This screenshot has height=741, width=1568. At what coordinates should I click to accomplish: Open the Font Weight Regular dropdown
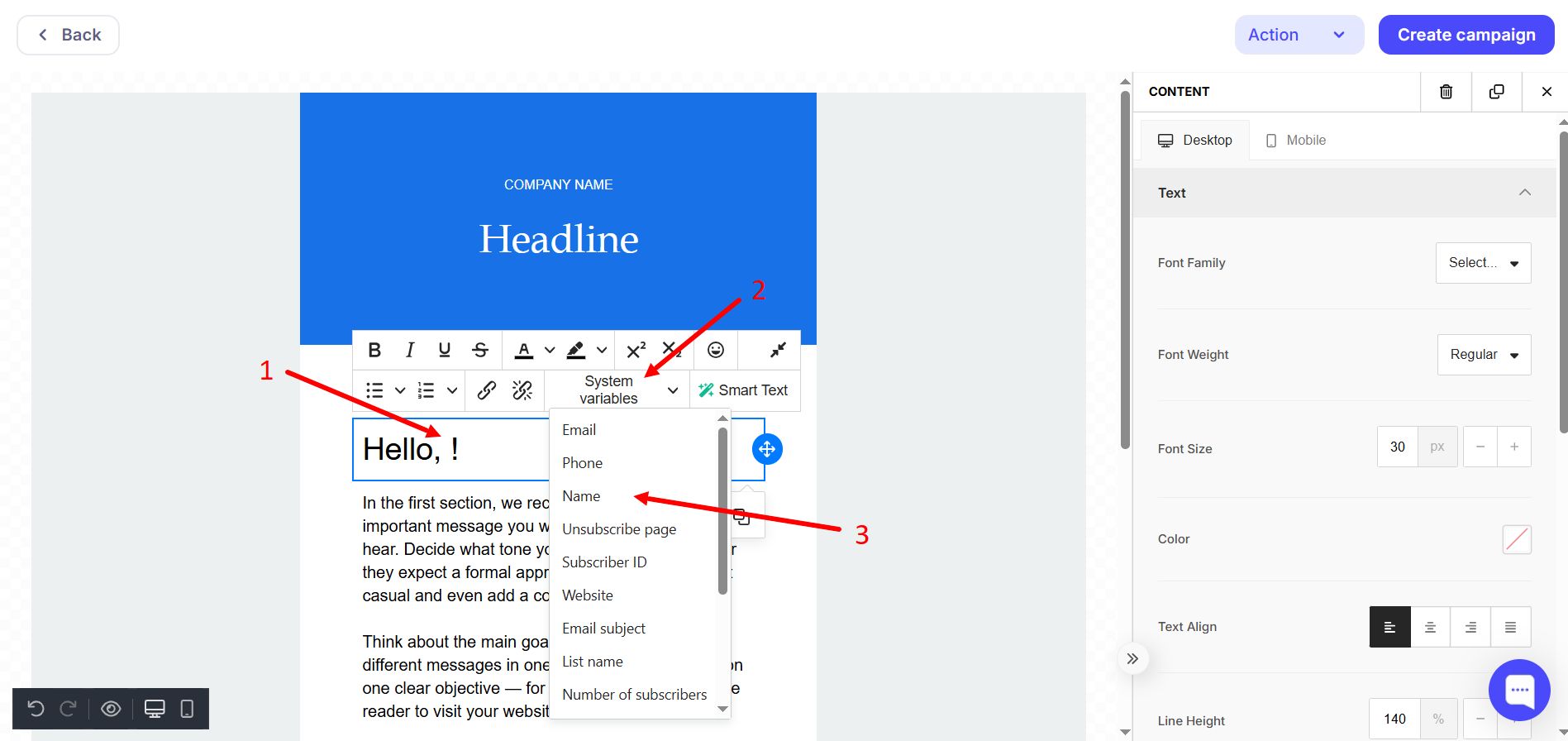tap(1484, 355)
